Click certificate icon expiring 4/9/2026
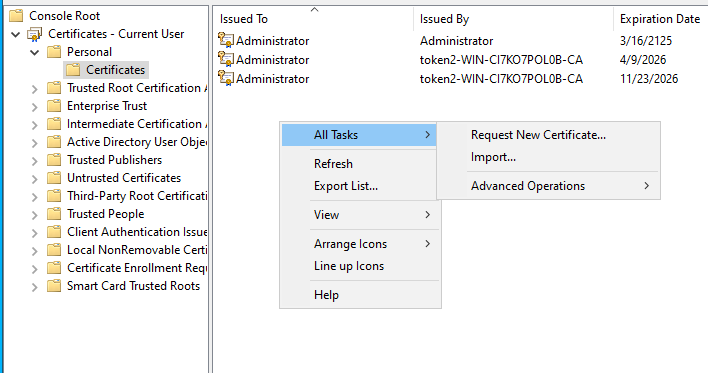This screenshot has height=373, width=708. [x=226, y=59]
